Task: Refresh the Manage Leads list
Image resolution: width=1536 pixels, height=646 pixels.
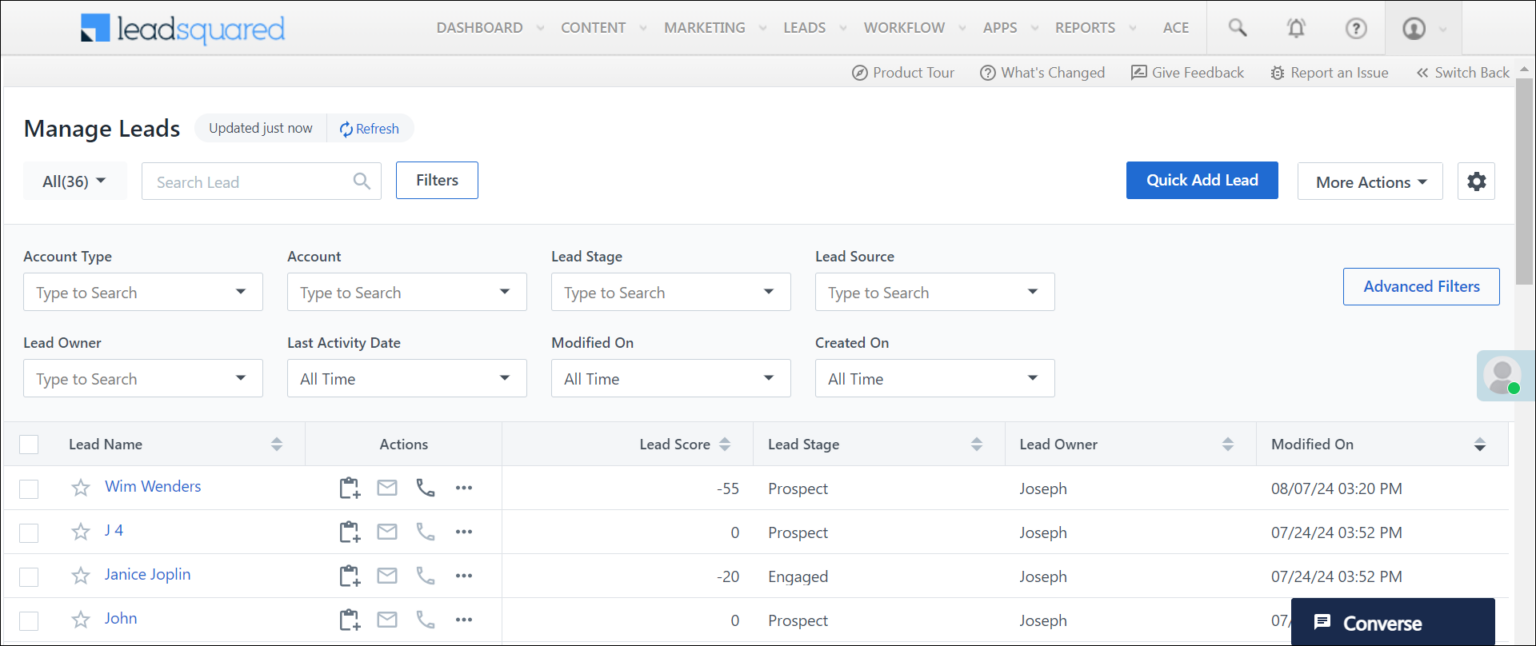Action: coord(370,128)
